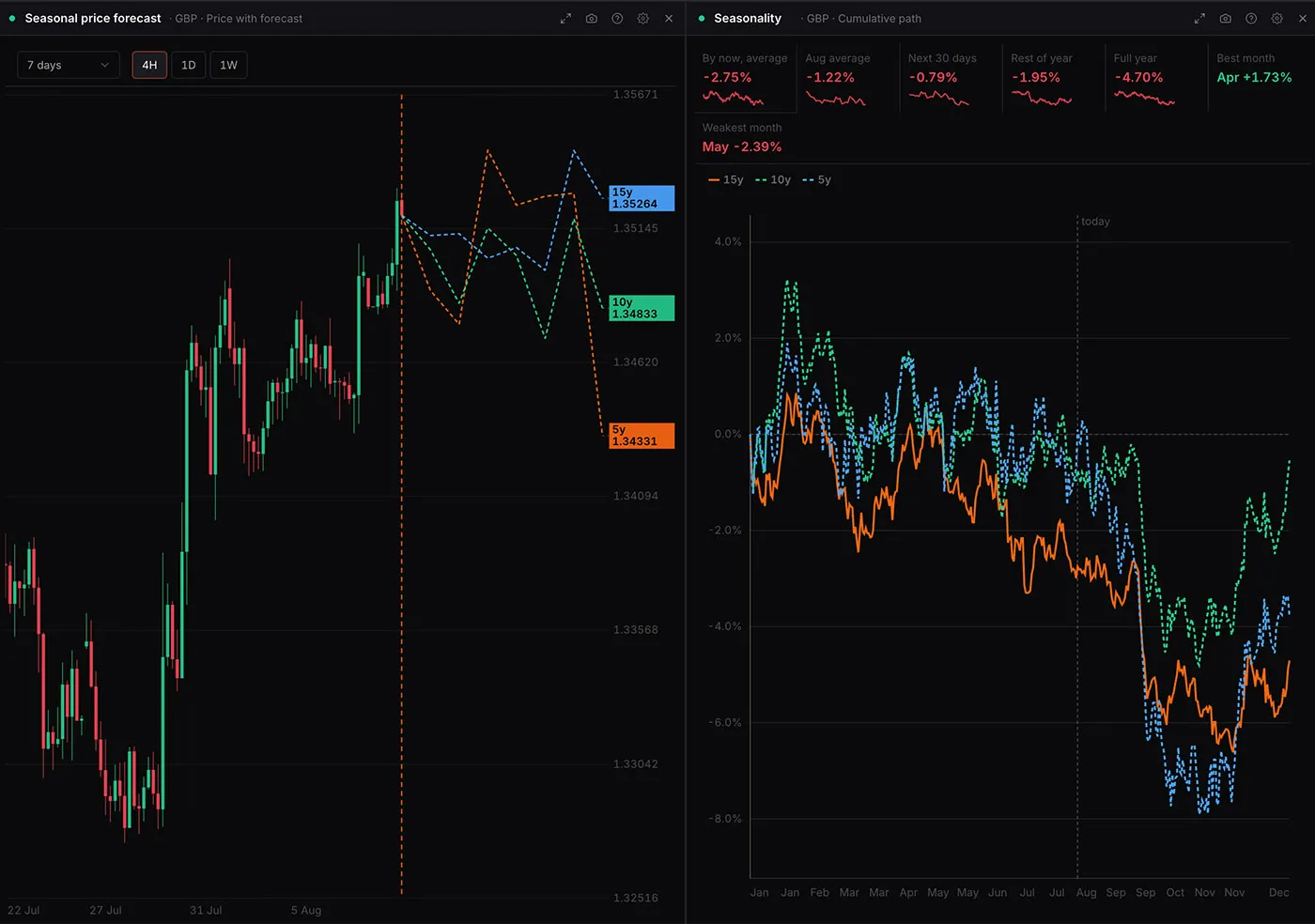Take a snapshot of the Seasonality chart
1315x924 pixels.
click(x=1226, y=19)
